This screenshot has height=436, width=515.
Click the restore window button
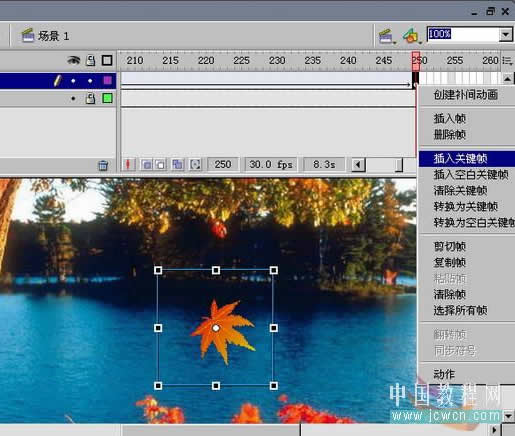(x=490, y=11)
